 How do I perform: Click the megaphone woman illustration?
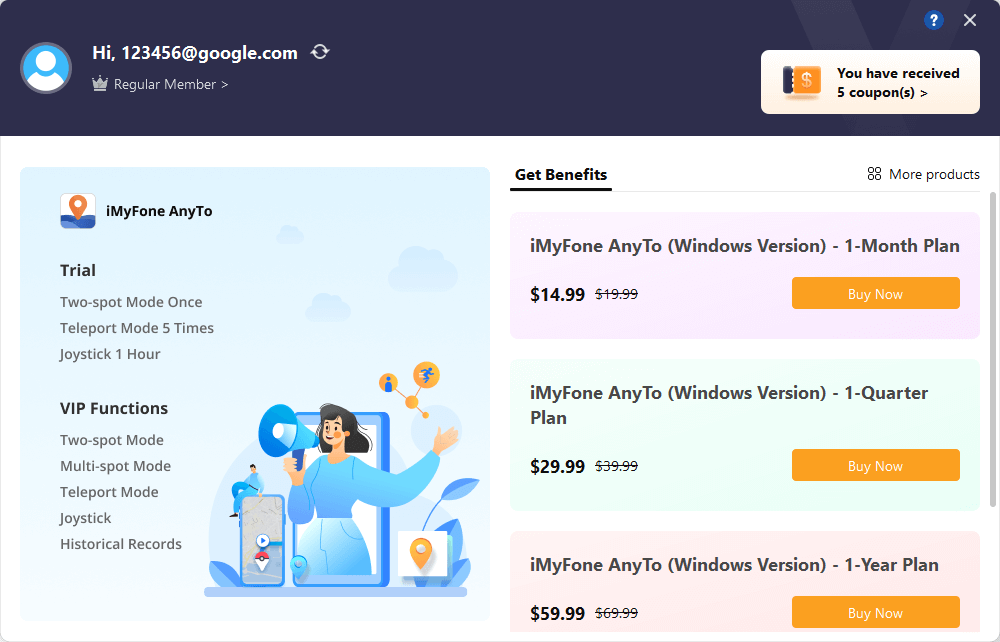click(x=341, y=481)
